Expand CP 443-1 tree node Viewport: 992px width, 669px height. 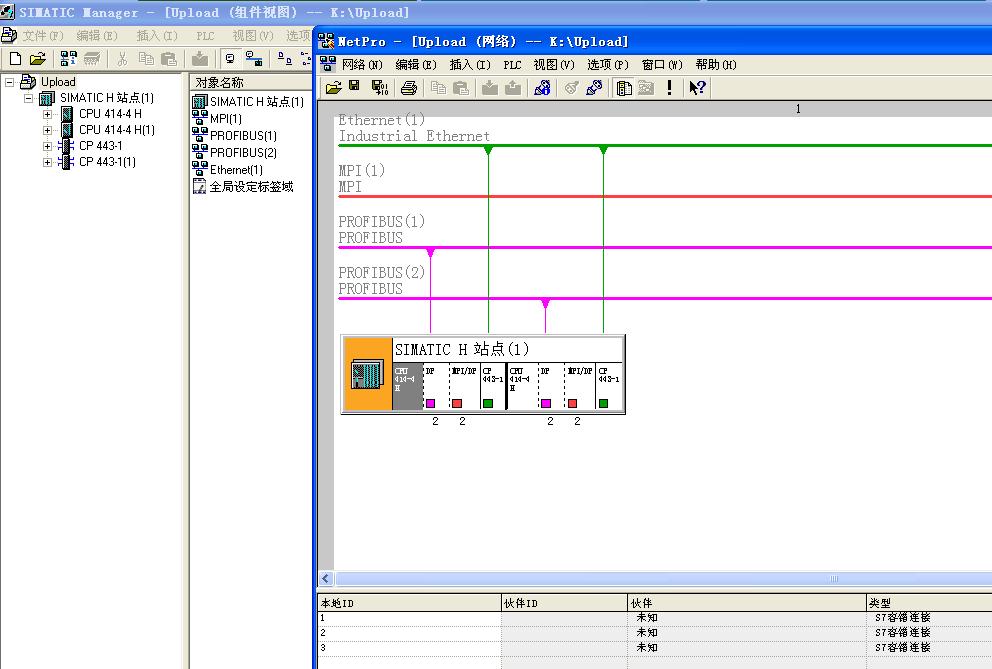tap(47, 146)
